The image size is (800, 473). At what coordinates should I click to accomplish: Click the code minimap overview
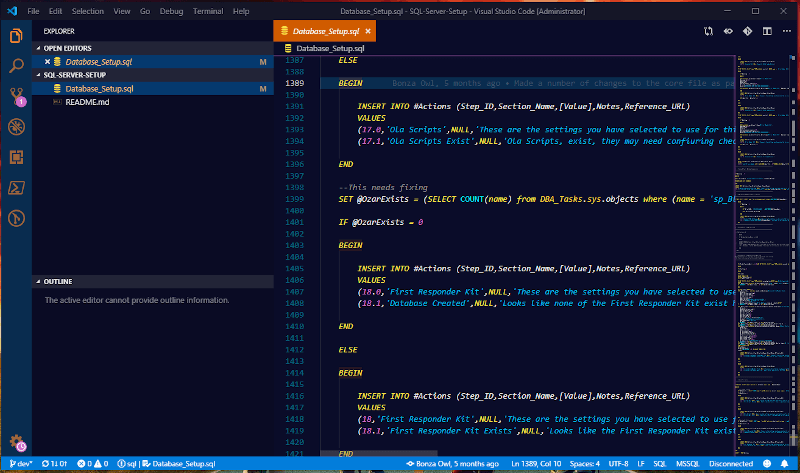click(x=762, y=255)
